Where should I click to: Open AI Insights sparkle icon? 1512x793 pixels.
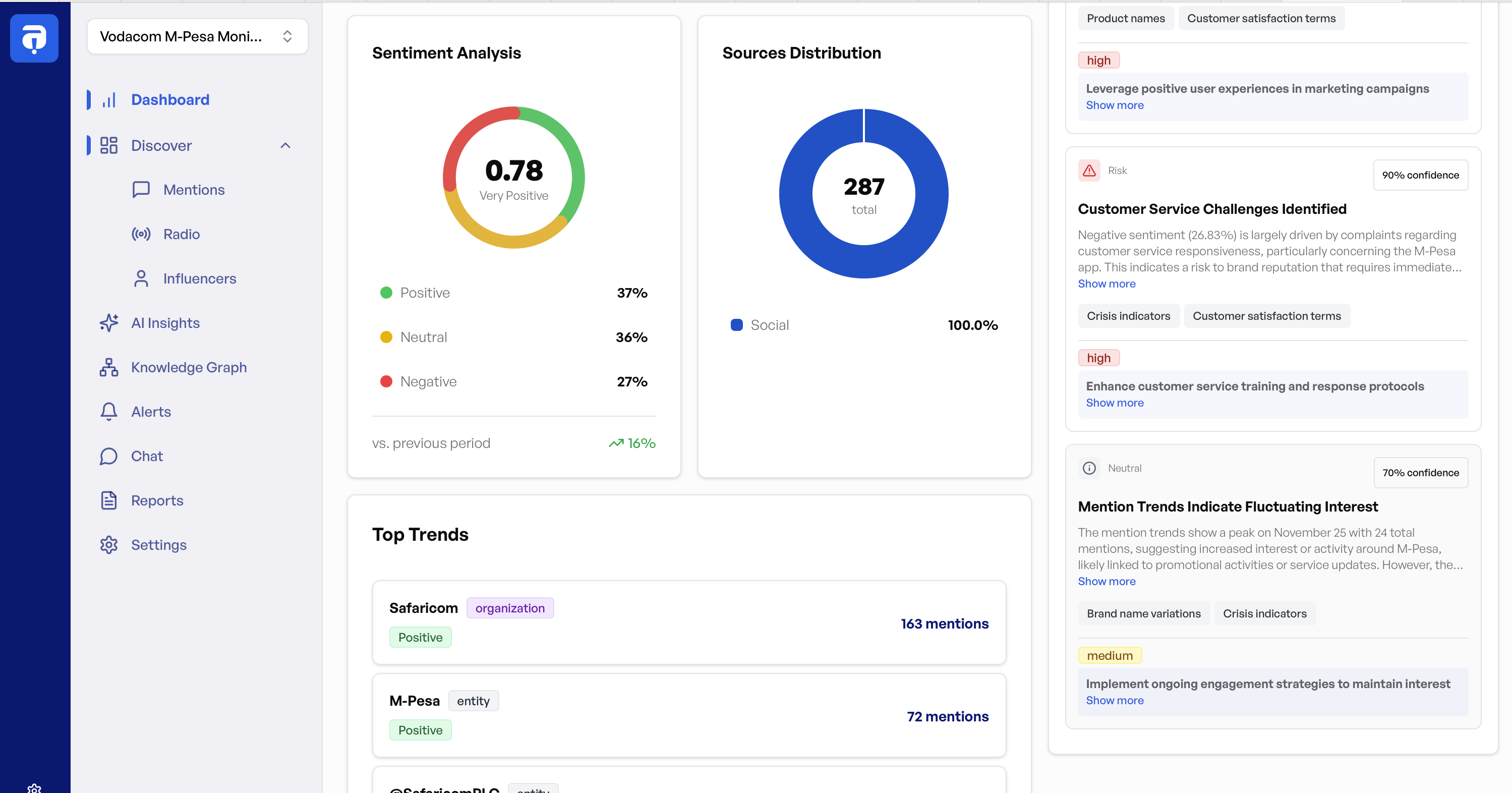(x=109, y=323)
